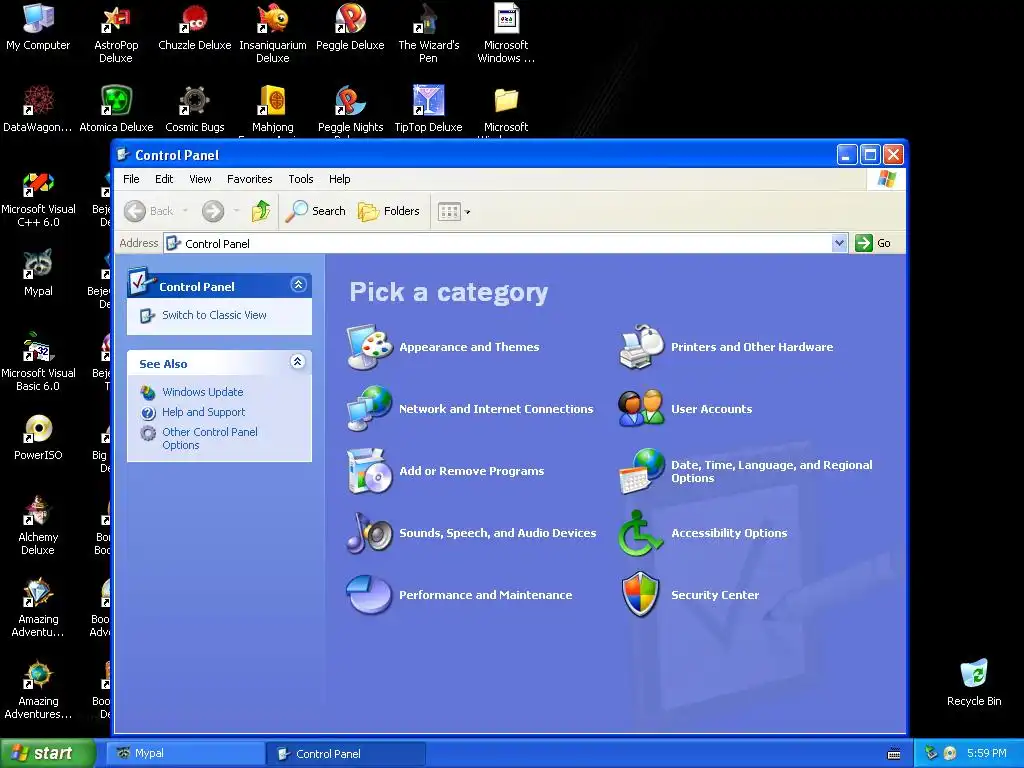This screenshot has width=1024, height=768.
Task: Select the Atomica Deluxe desktop icon
Action: [116, 109]
